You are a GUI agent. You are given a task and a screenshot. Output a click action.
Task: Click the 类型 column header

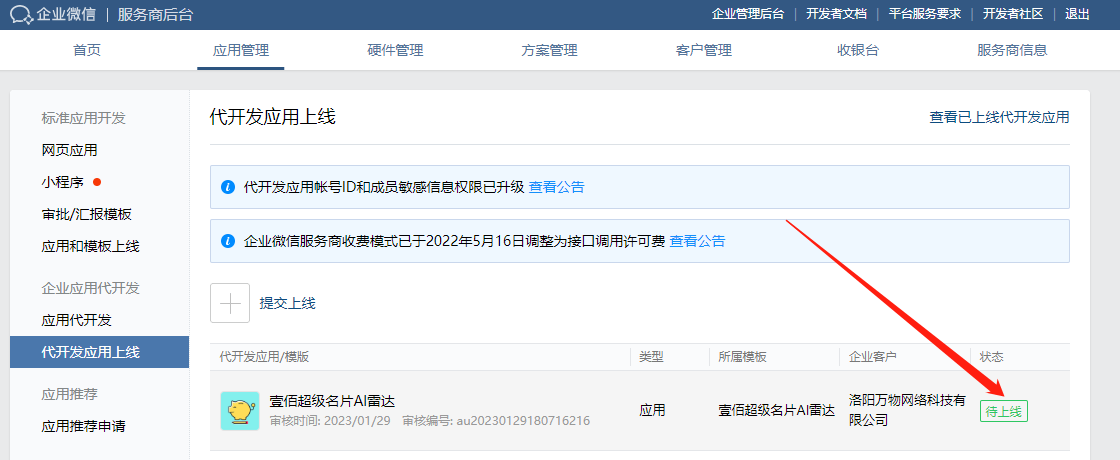(x=651, y=356)
